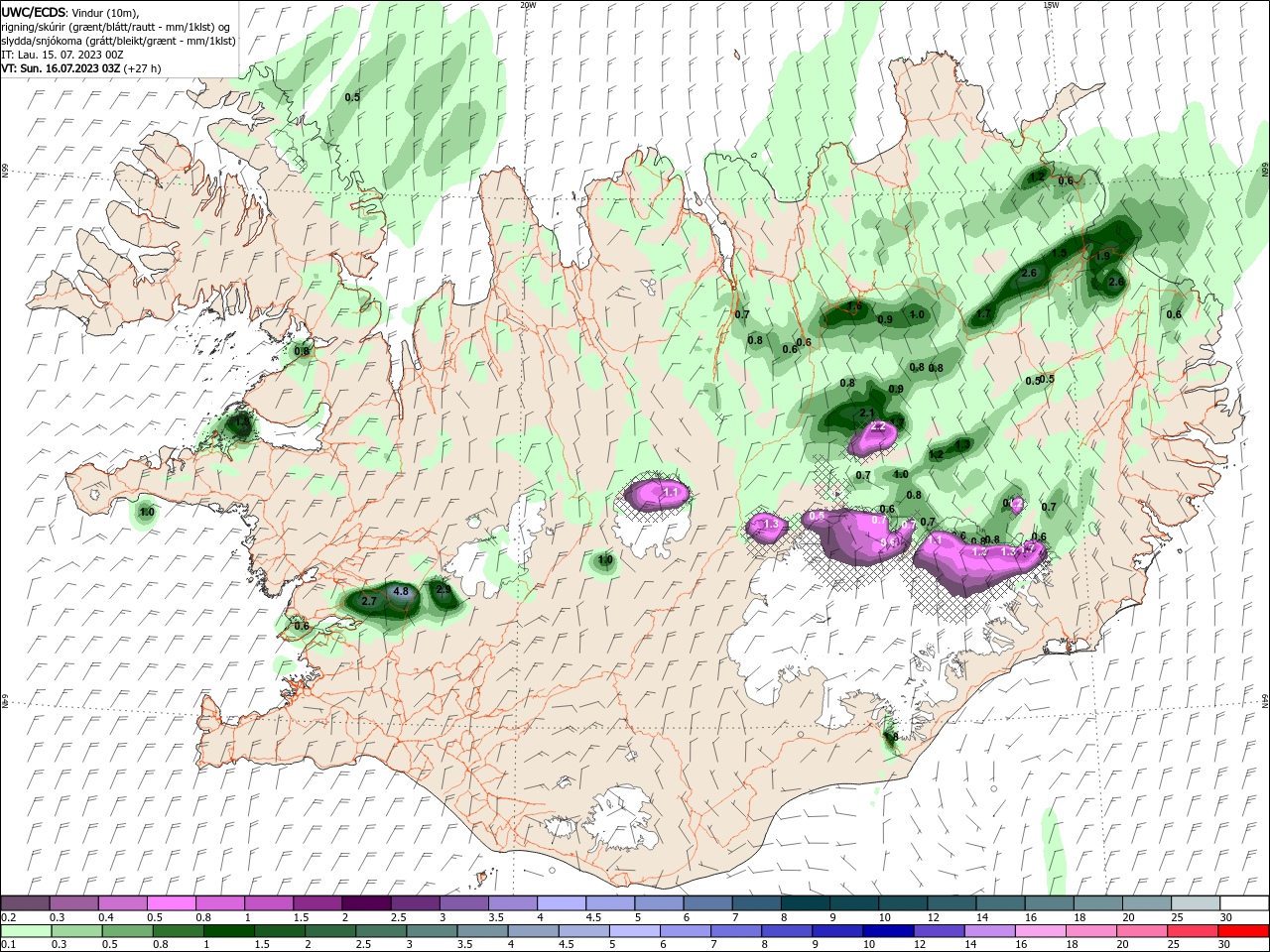Image resolution: width=1270 pixels, height=952 pixels.
Task: Click the 'rigning/skúrir' legend description line
Action: click(117, 27)
